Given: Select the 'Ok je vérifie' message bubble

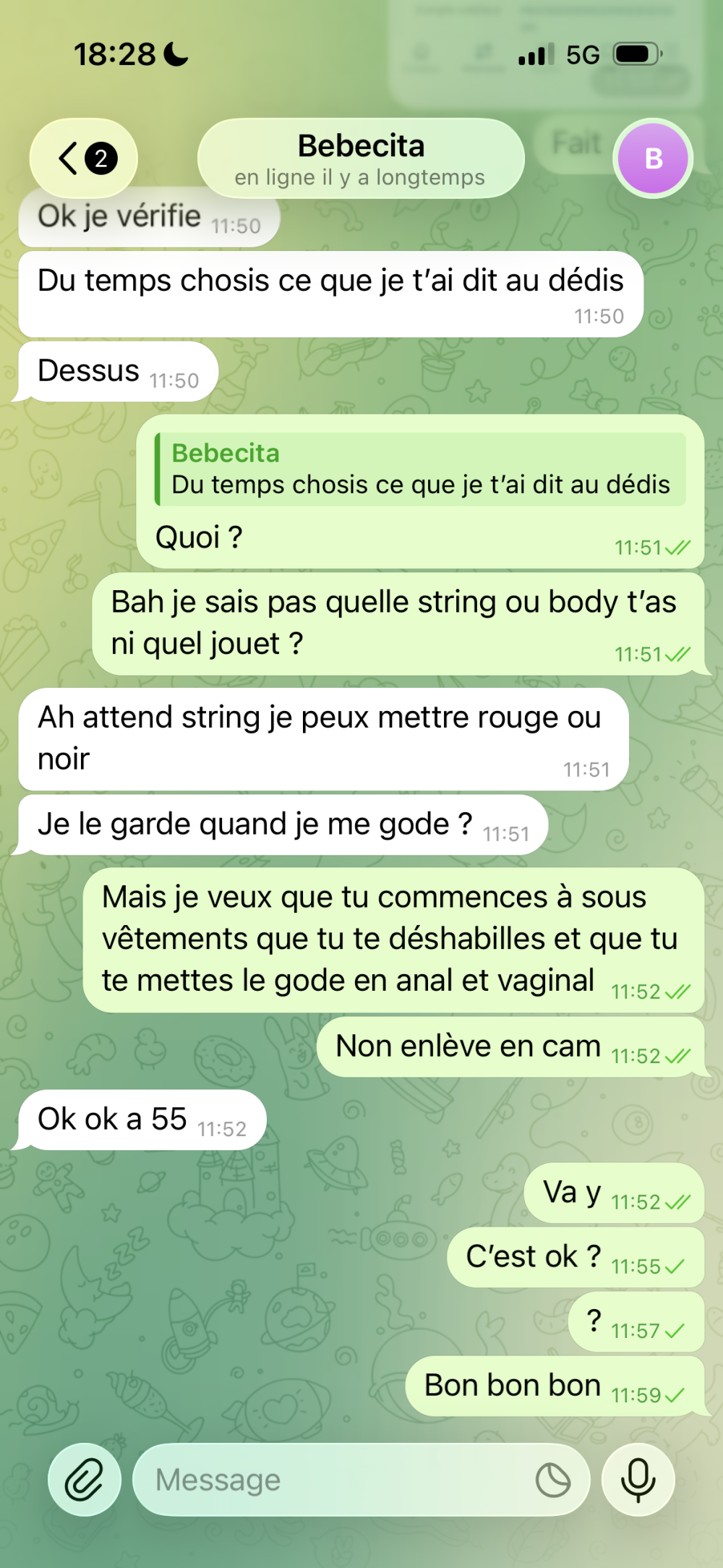Looking at the screenshot, I should coord(149,218).
